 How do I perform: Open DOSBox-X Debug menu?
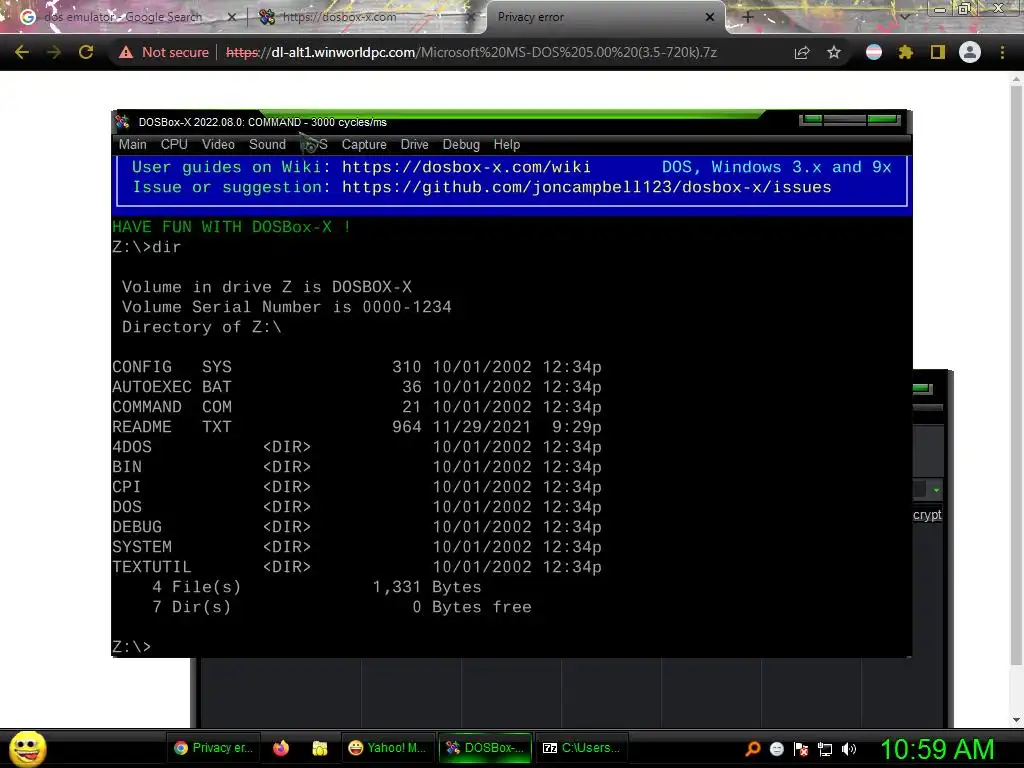(461, 144)
